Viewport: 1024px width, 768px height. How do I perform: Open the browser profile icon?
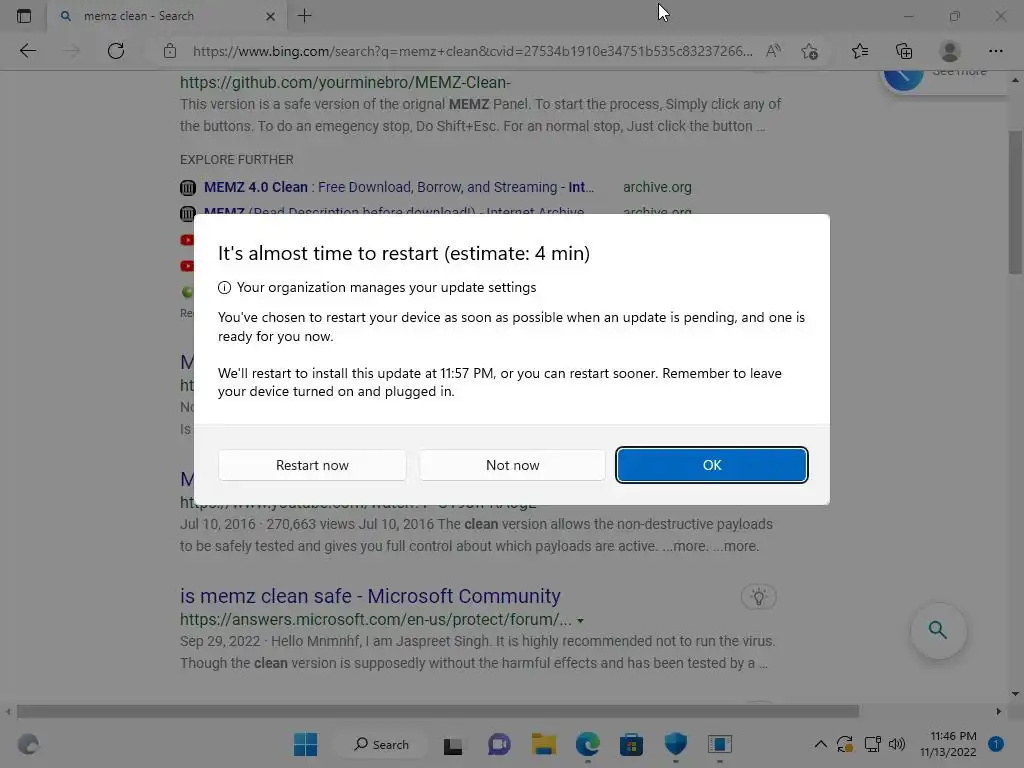click(x=950, y=51)
